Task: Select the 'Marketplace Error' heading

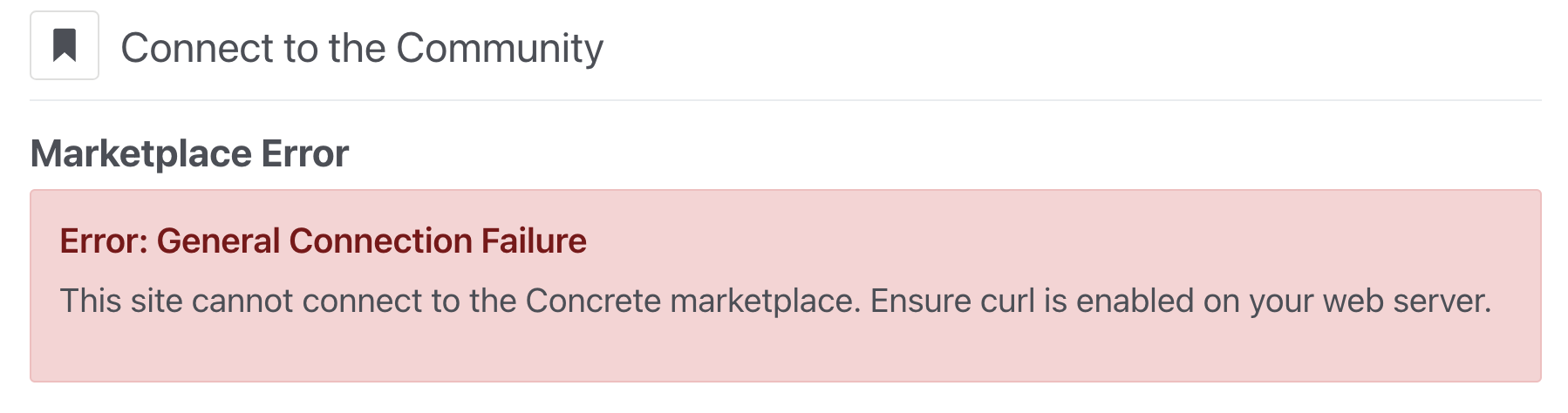Action: [x=189, y=154]
